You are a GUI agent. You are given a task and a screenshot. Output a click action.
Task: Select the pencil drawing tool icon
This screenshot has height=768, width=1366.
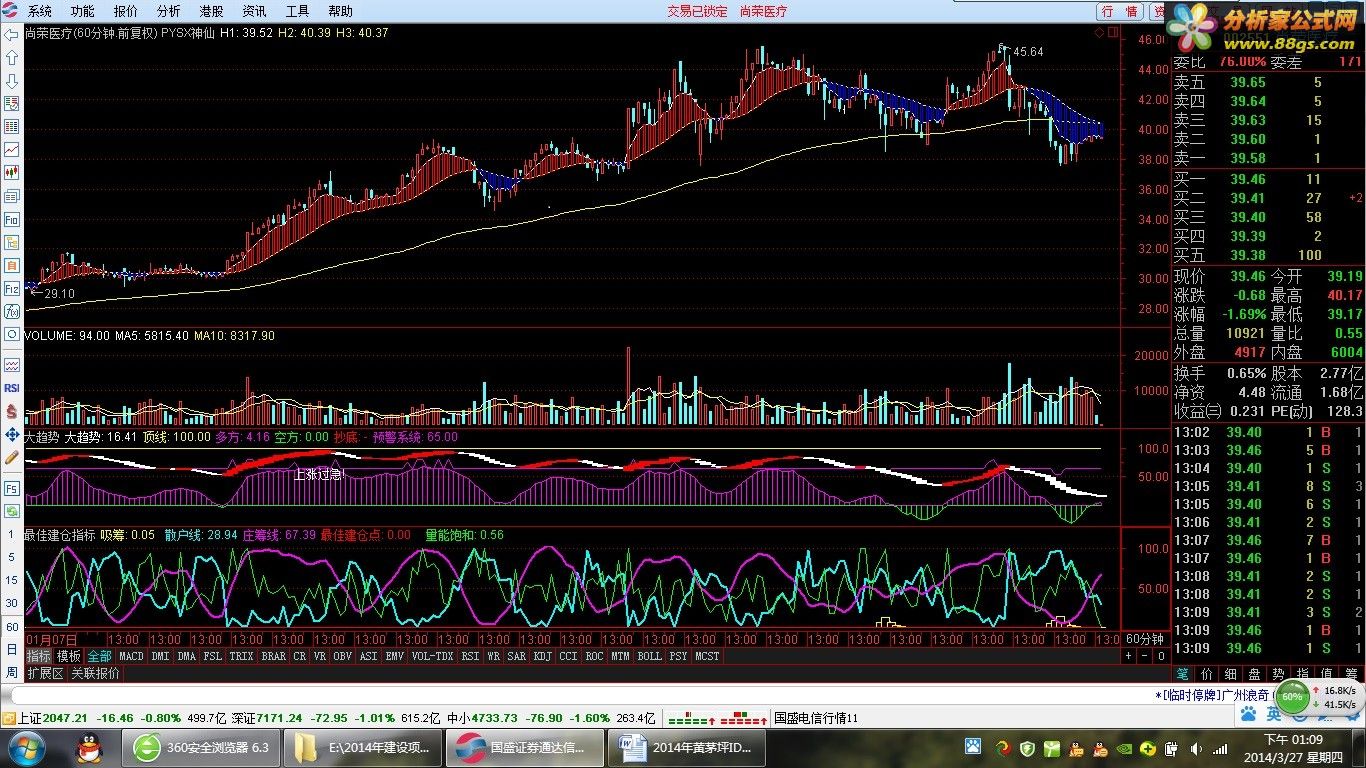pos(12,457)
